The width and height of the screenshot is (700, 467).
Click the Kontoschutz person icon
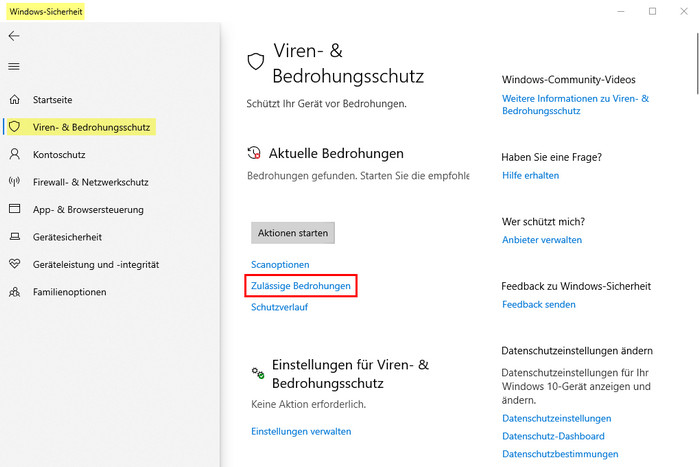click(x=15, y=154)
